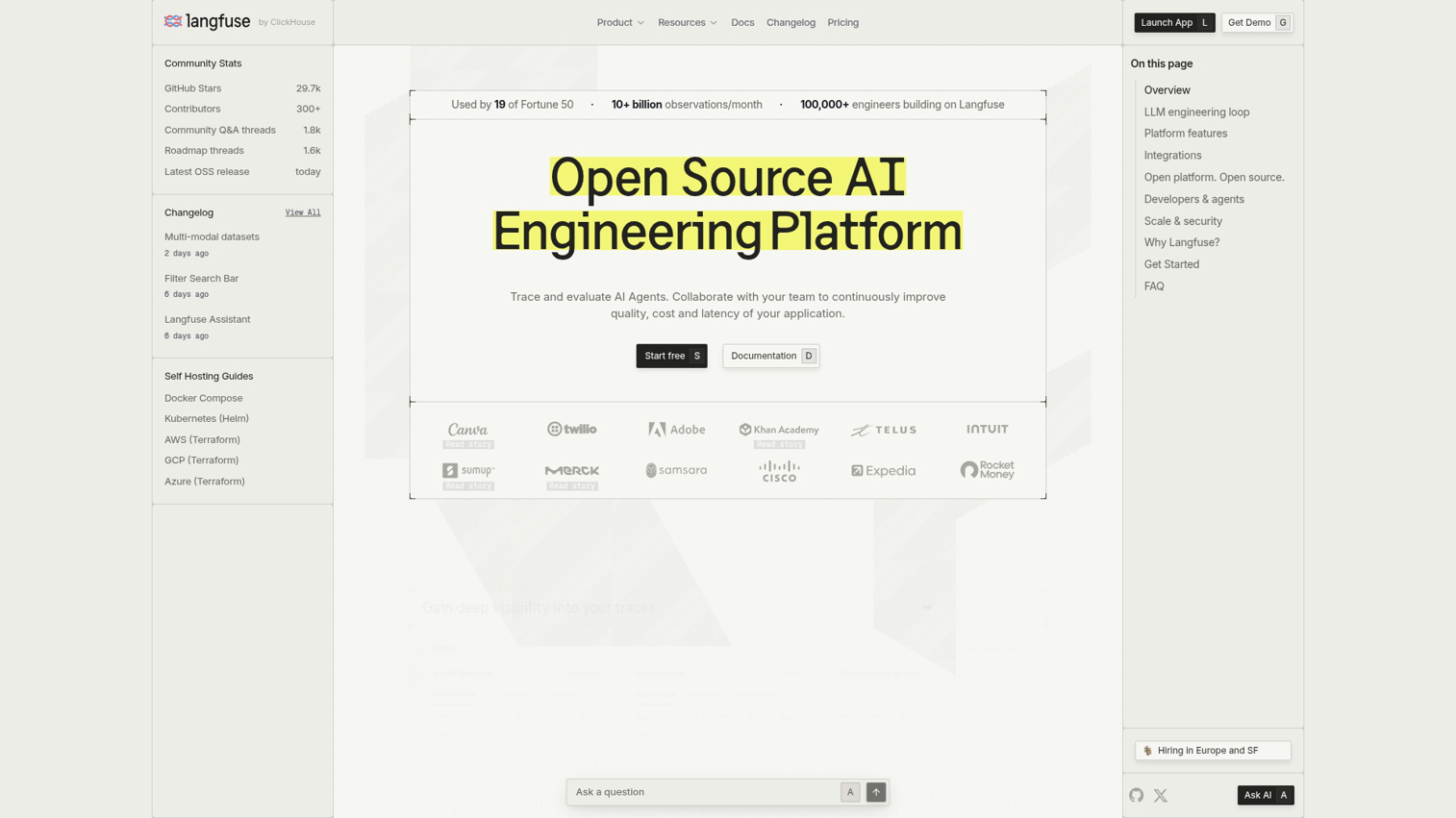This screenshot has height=818, width=1456.
Task: Jump to Platform features section
Action: coord(1186,134)
